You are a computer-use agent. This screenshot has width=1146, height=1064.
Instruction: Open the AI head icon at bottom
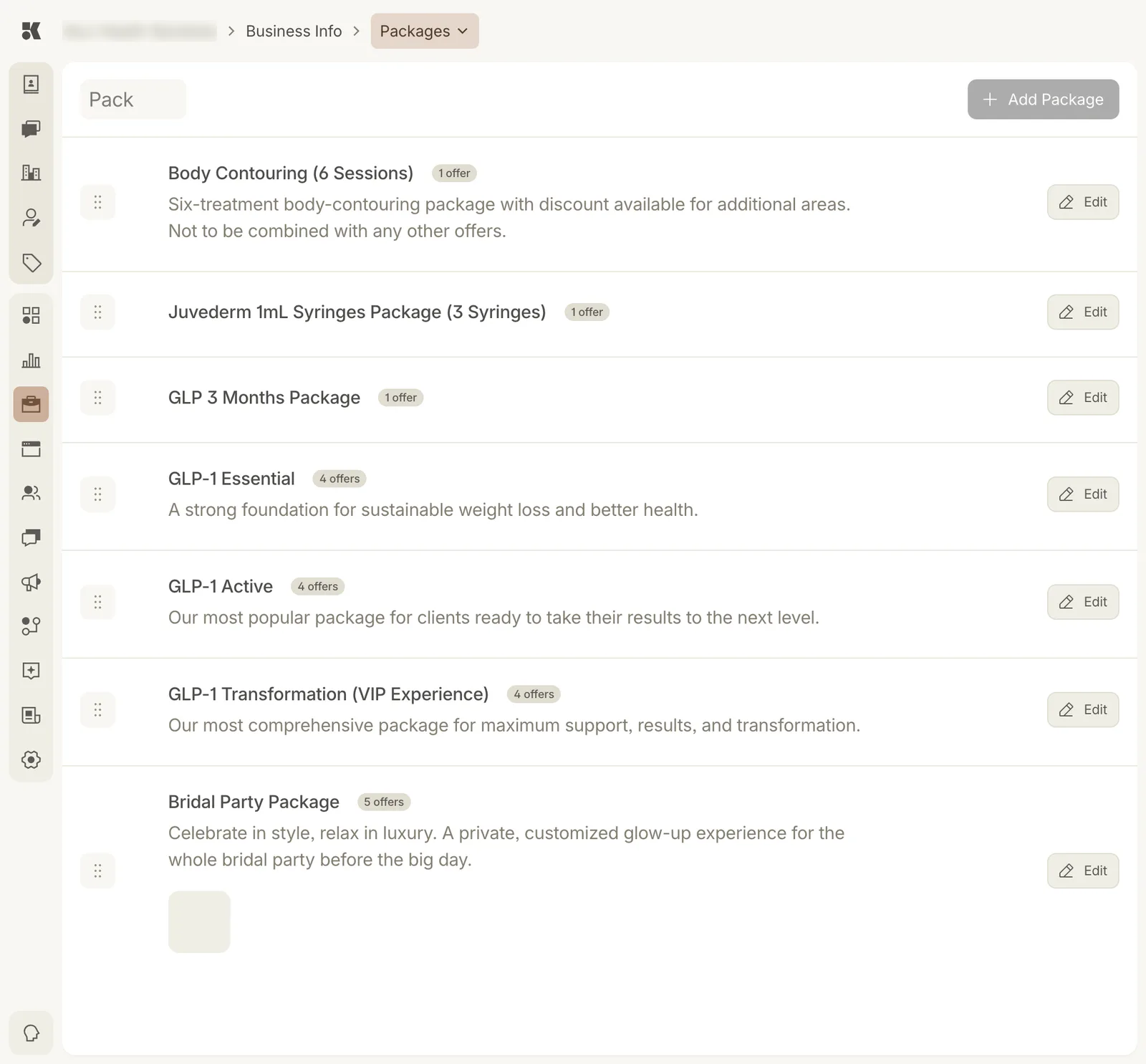point(31,1033)
